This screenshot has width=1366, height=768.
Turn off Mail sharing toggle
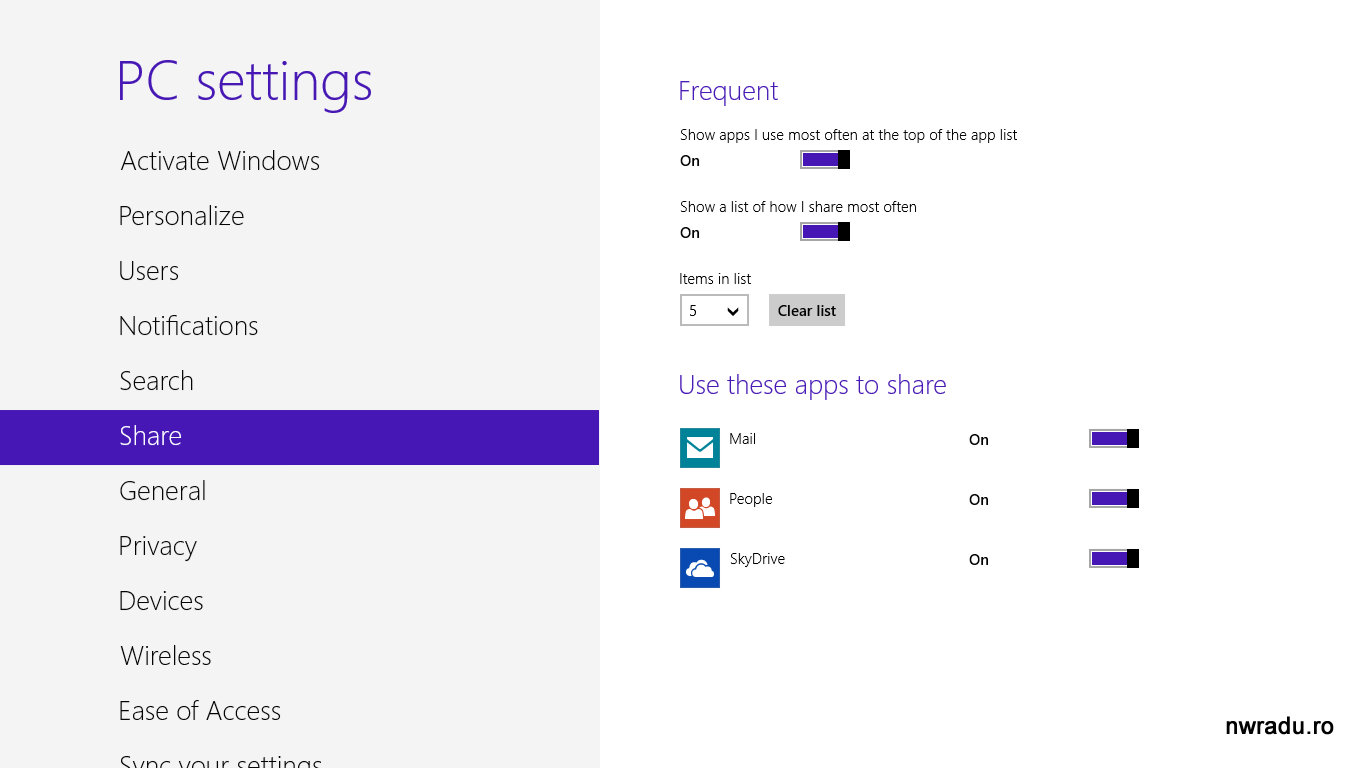click(1113, 439)
